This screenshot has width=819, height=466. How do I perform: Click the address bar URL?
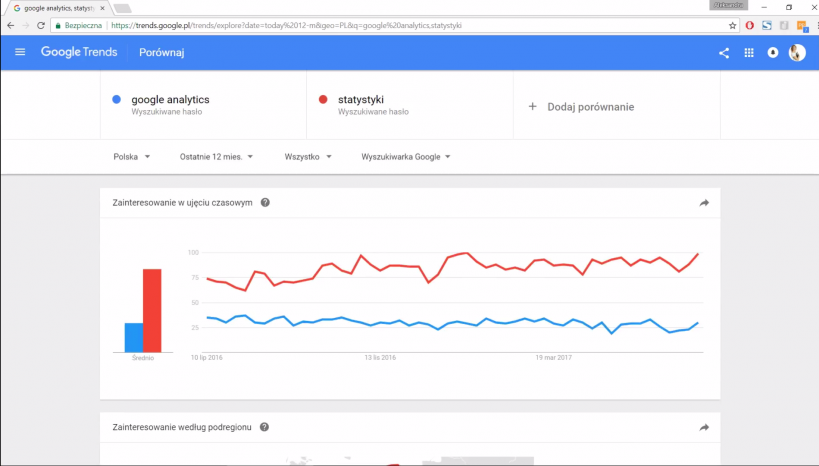[286, 25]
